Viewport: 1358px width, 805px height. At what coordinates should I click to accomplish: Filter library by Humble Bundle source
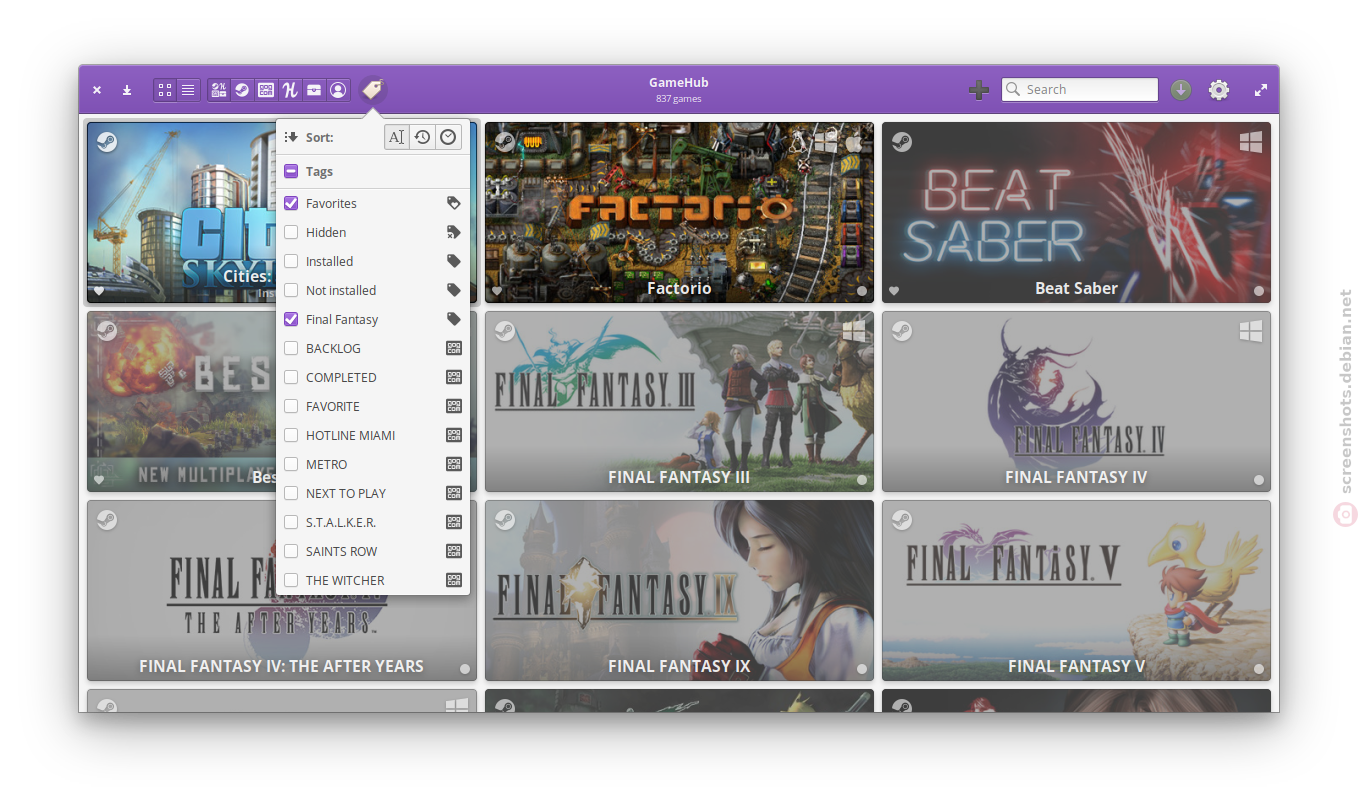pyautogui.click(x=290, y=90)
